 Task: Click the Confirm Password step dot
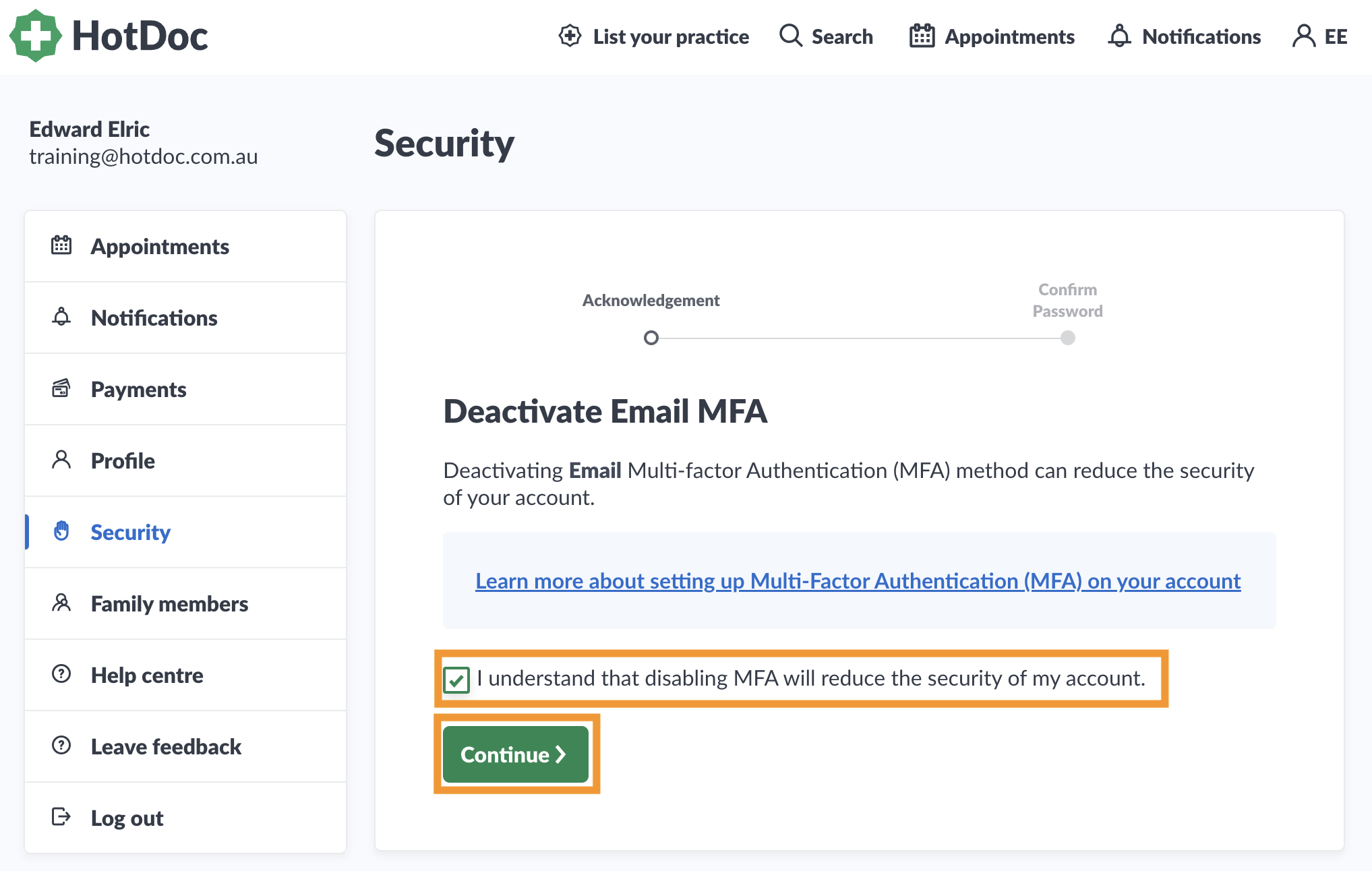coord(1068,338)
